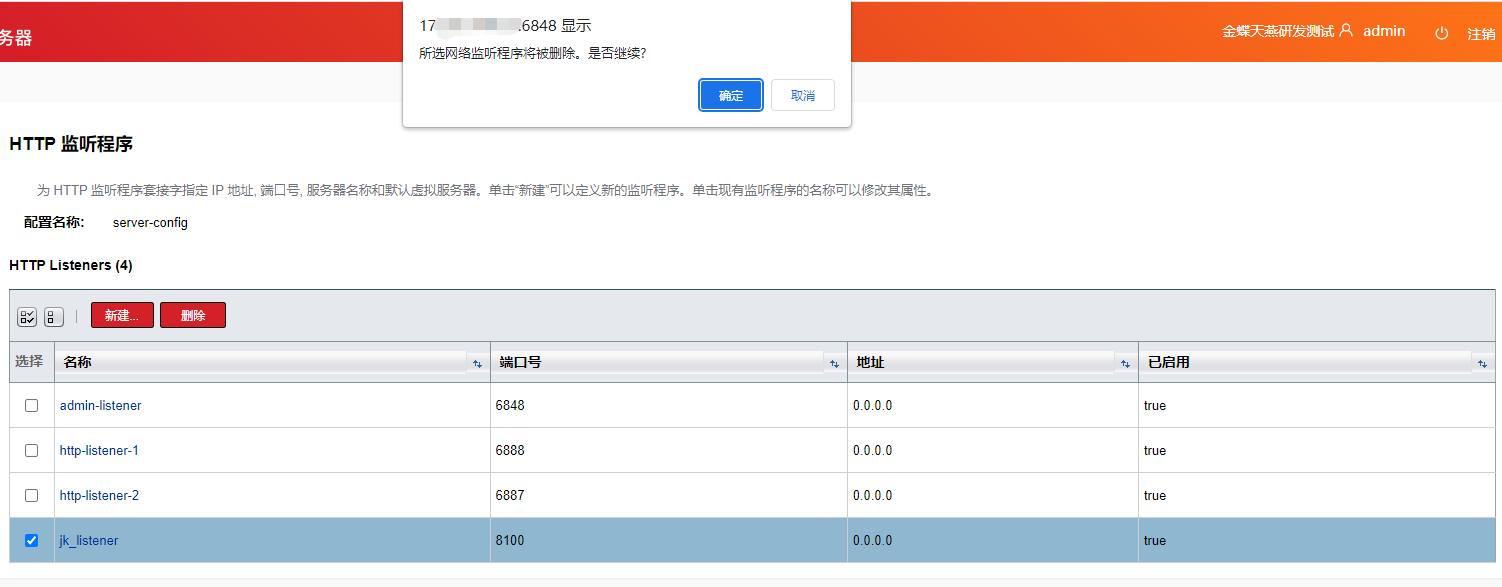Image resolution: width=1502 pixels, height=587 pixels.
Task: Click the user icon next to admin
Action: [1346, 31]
